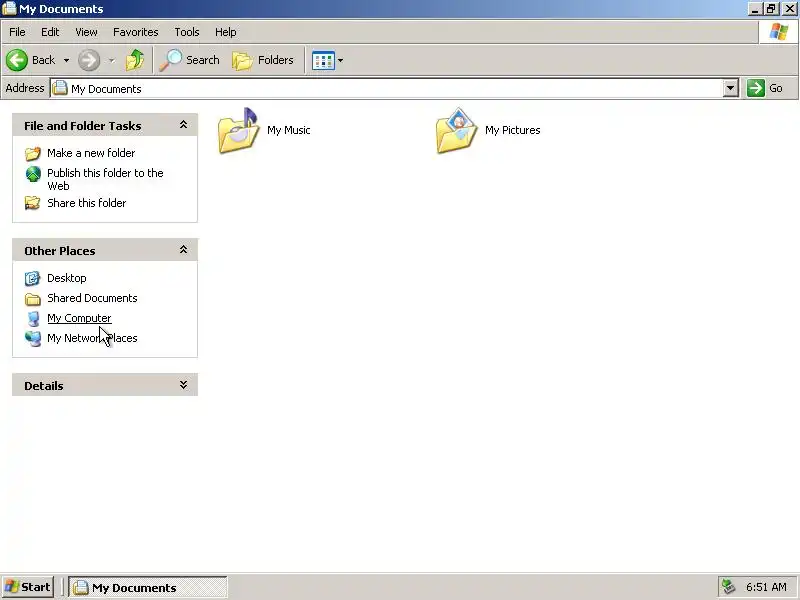Open the Shared Documents link
The width and height of the screenshot is (800, 600).
(x=92, y=298)
